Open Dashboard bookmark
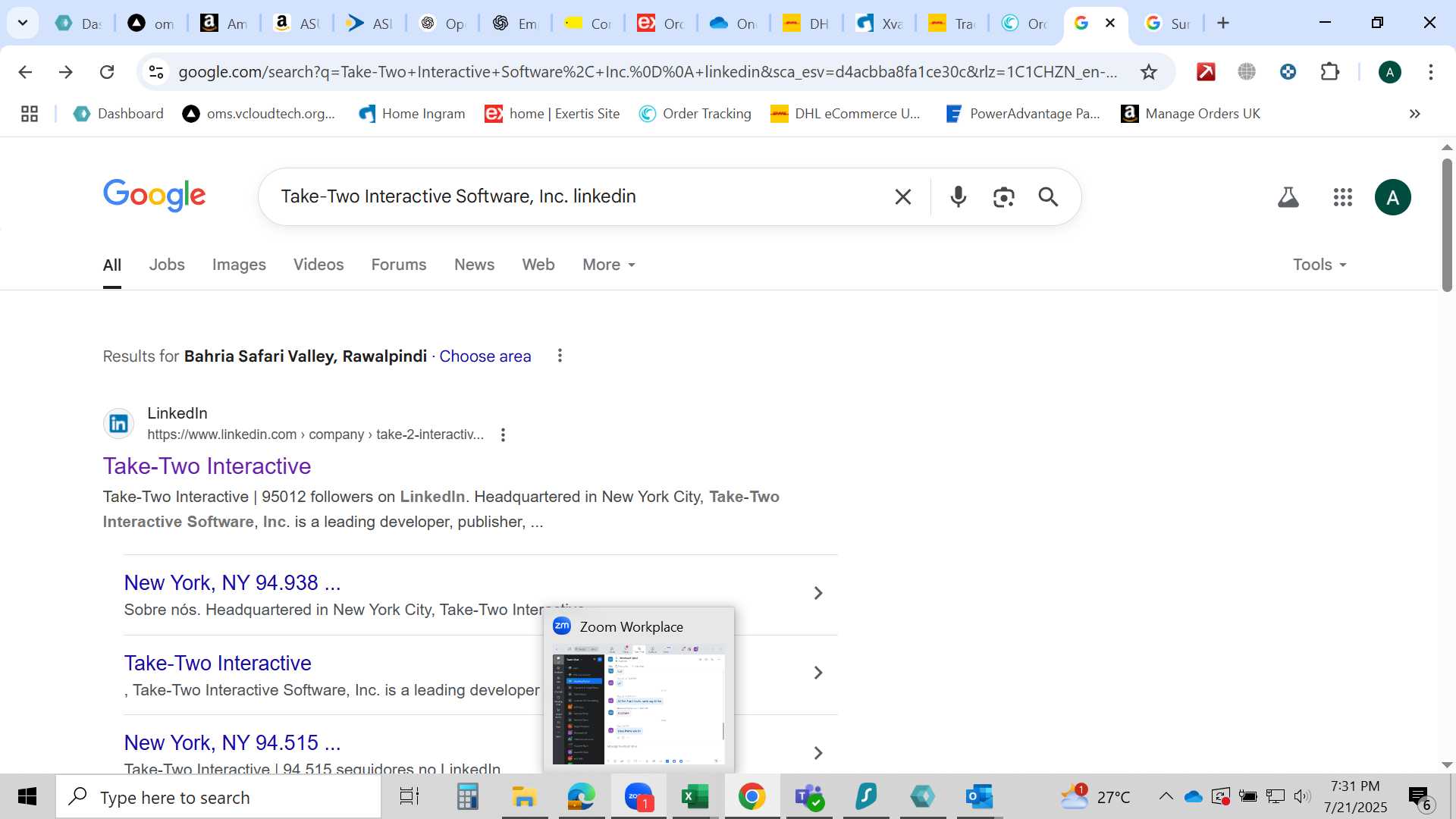Viewport: 1456px width, 819px height. click(x=118, y=114)
